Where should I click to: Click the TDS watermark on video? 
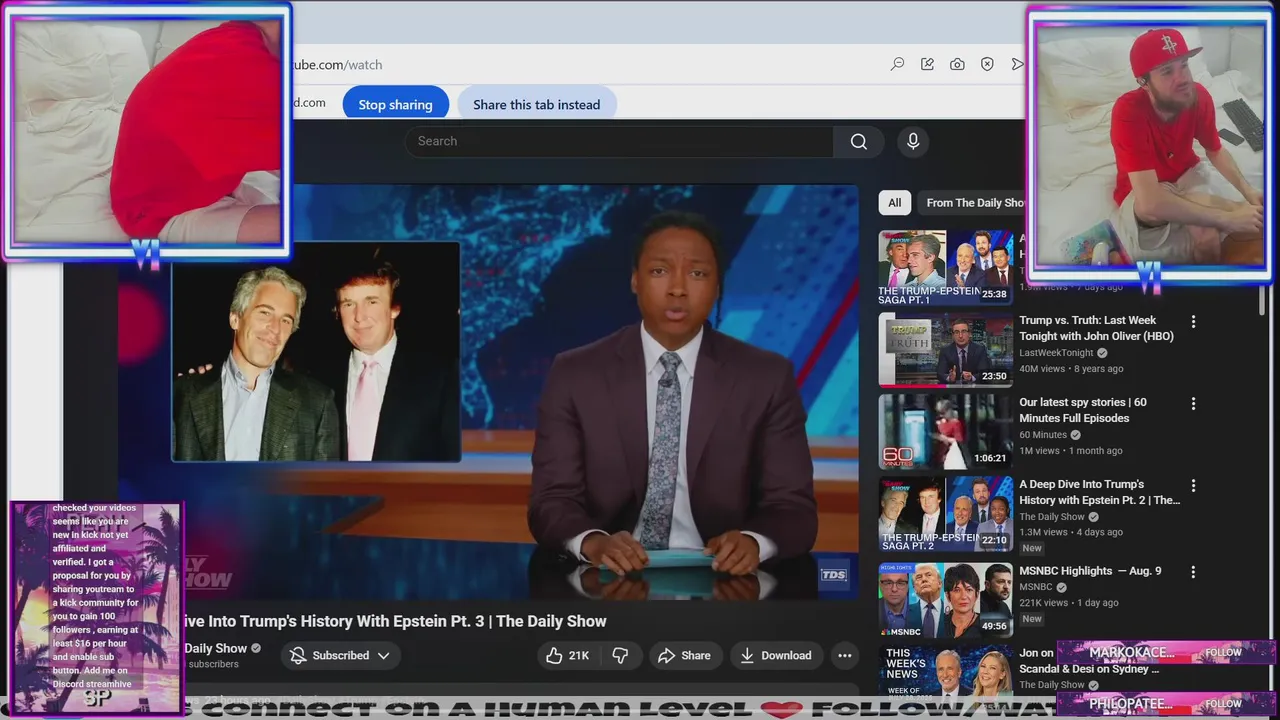click(x=833, y=574)
